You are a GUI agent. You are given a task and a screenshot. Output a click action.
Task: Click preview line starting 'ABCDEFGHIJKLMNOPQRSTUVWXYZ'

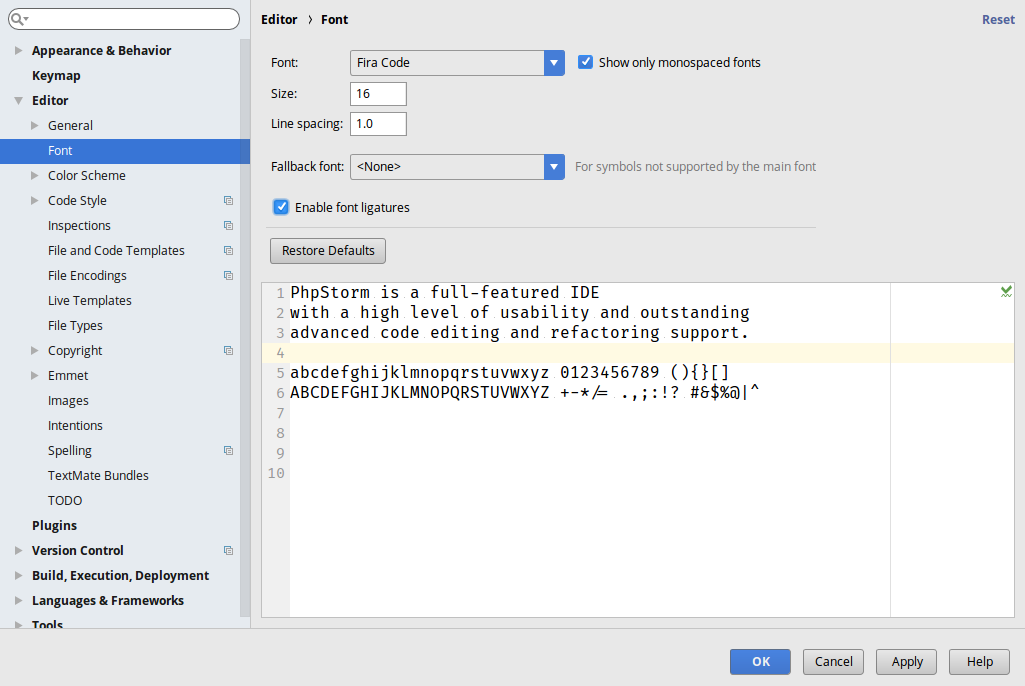click(x=525, y=392)
